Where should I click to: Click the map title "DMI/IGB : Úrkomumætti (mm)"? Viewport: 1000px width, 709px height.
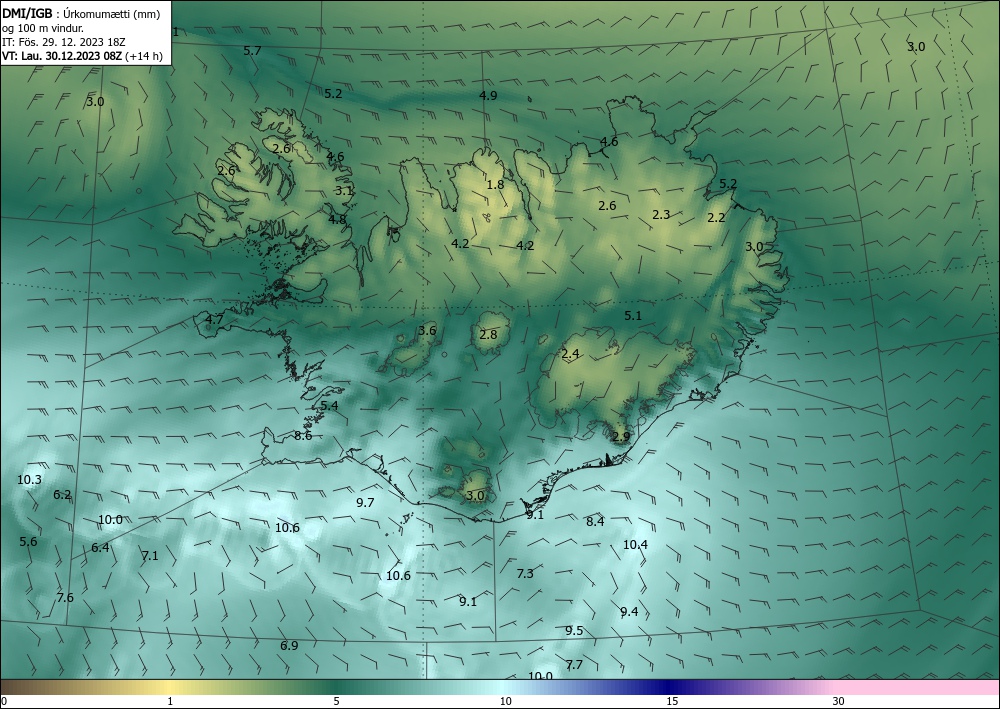pos(80,13)
